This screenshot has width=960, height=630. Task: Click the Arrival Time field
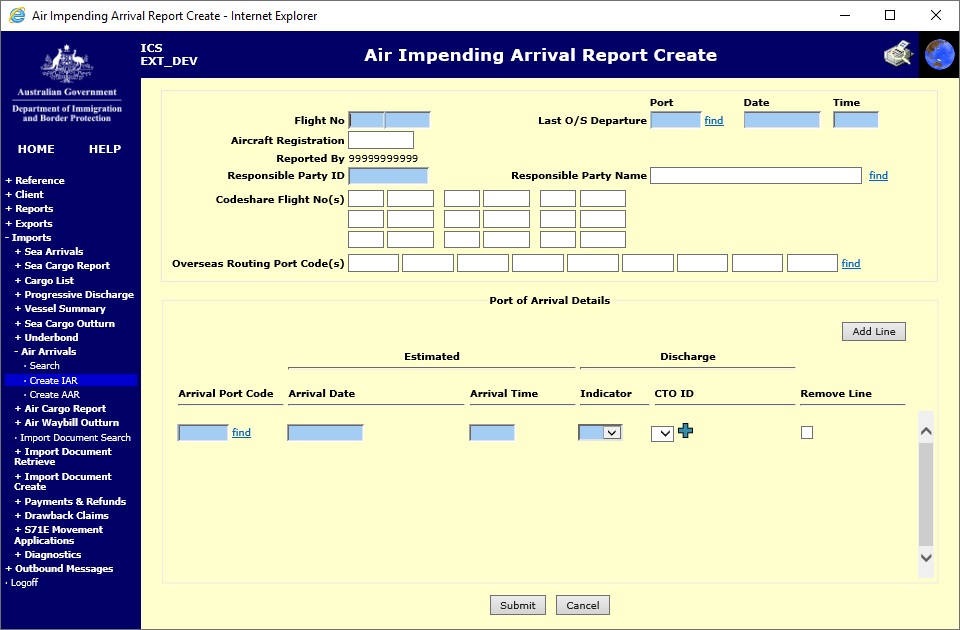point(492,433)
